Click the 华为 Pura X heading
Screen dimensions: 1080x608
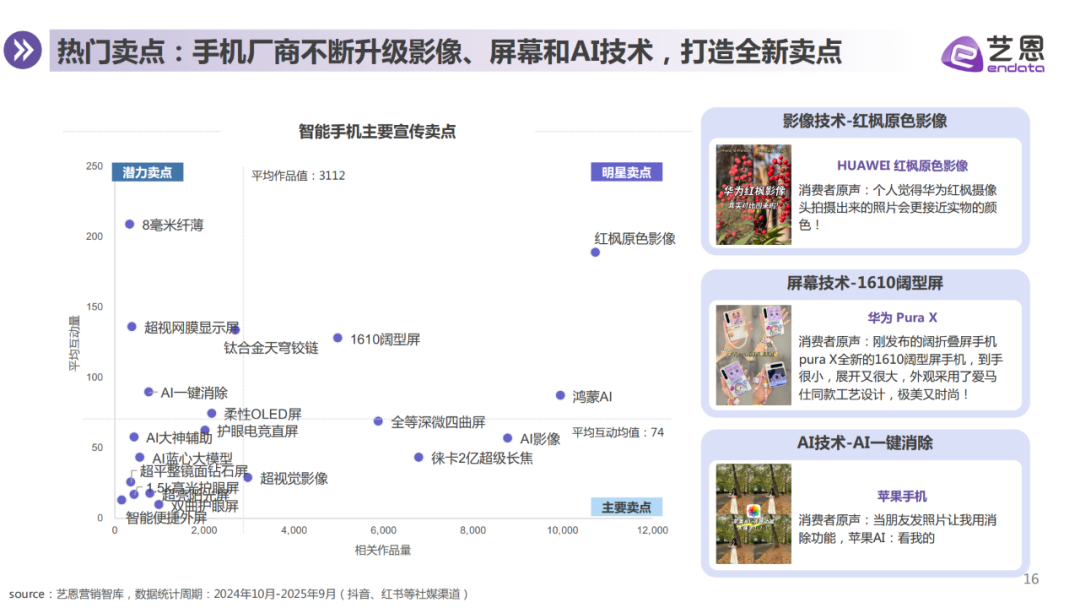pyautogui.click(x=902, y=317)
